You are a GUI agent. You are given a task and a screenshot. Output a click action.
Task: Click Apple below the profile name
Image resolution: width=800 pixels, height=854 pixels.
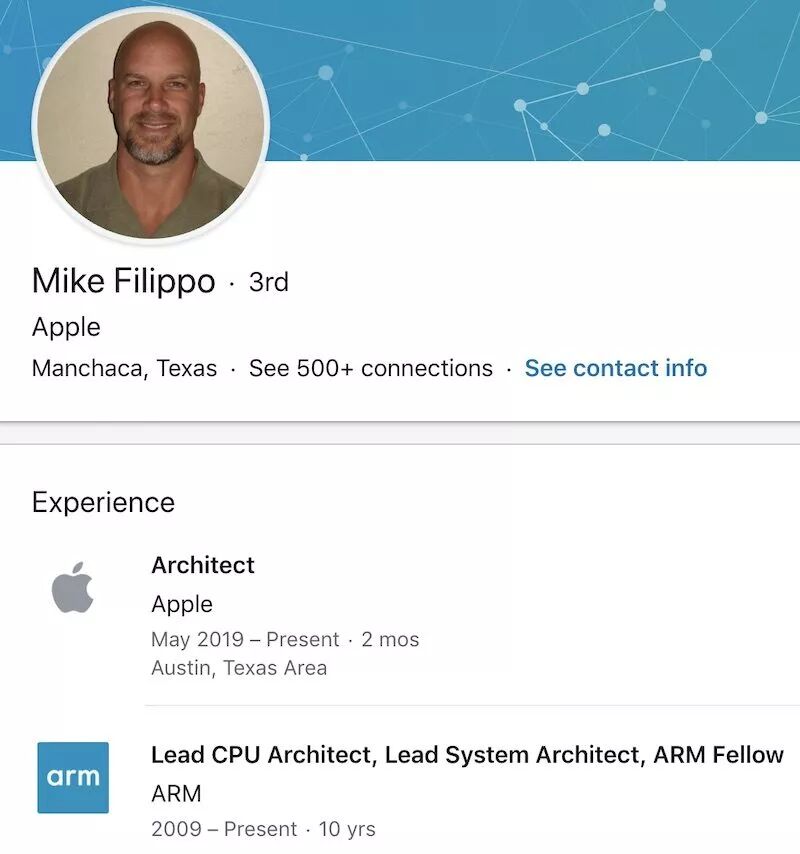tap(64, 327)
